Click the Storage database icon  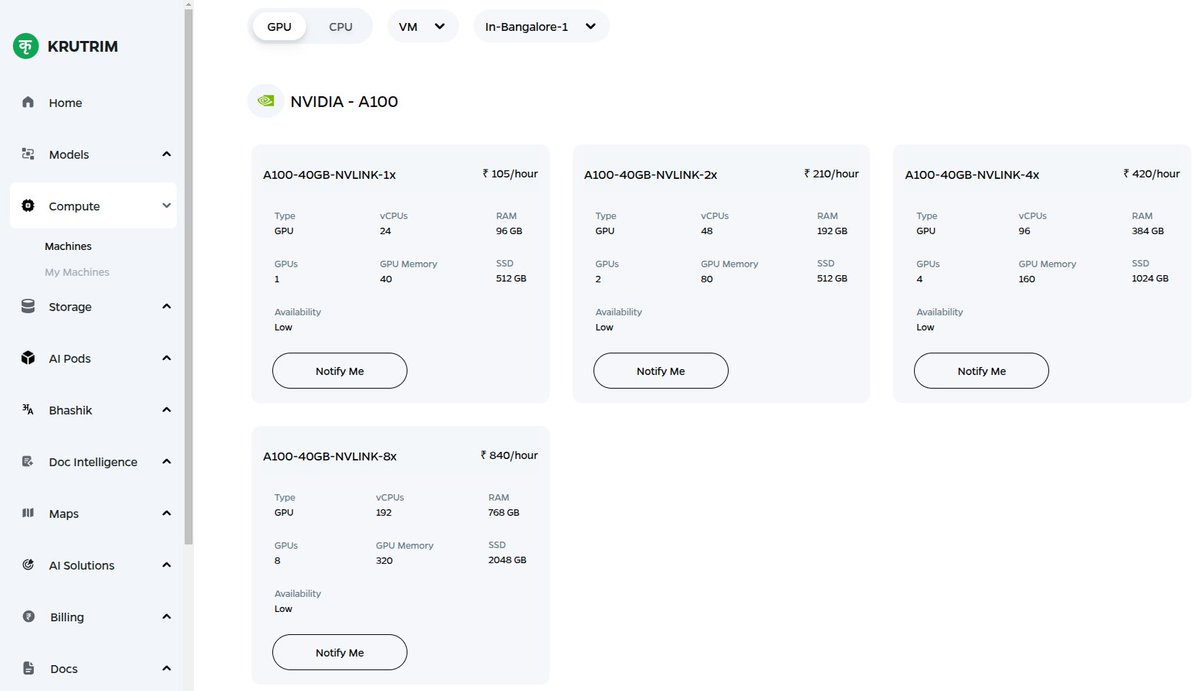click(28, 306)
